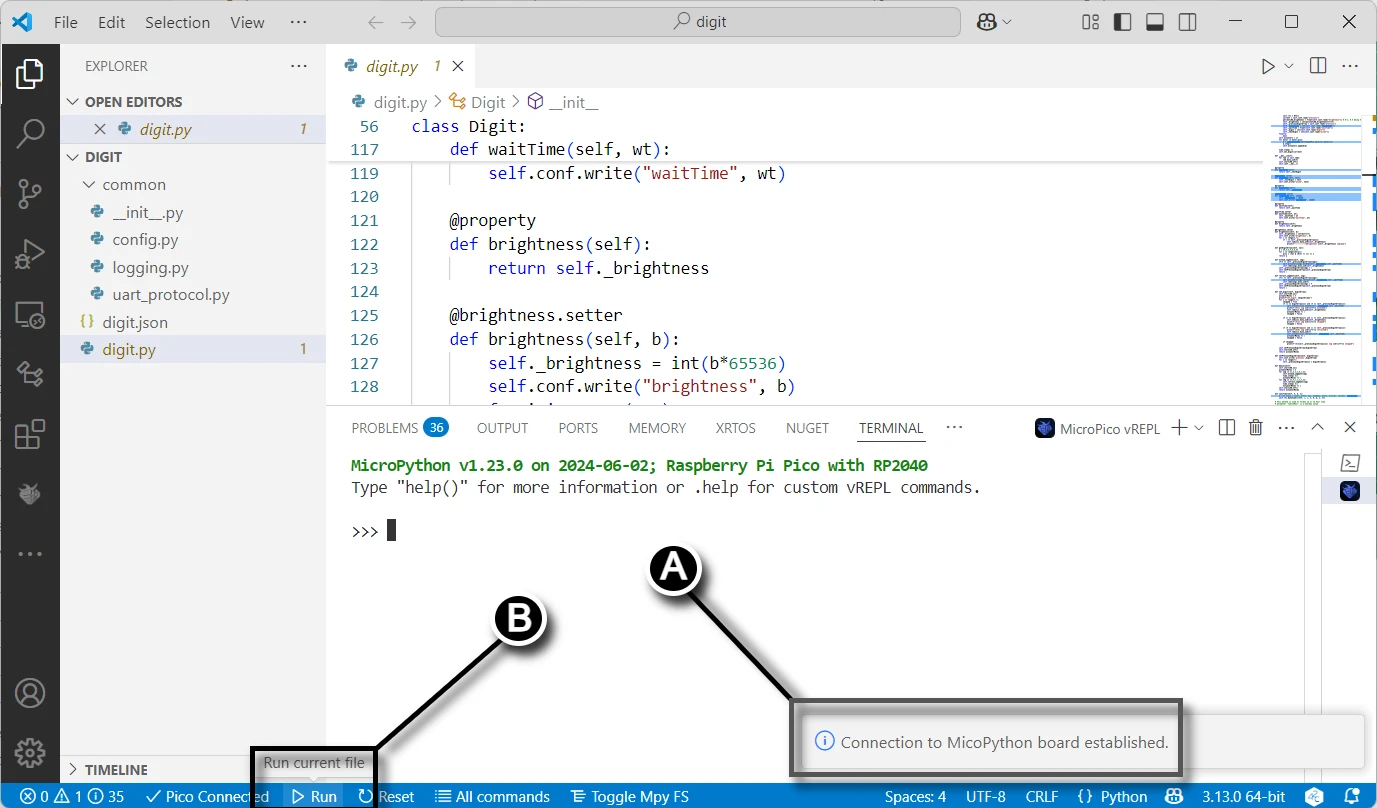Create a new terminal with plus icon
The image size is (1377, 808).
pos(1179,428)
